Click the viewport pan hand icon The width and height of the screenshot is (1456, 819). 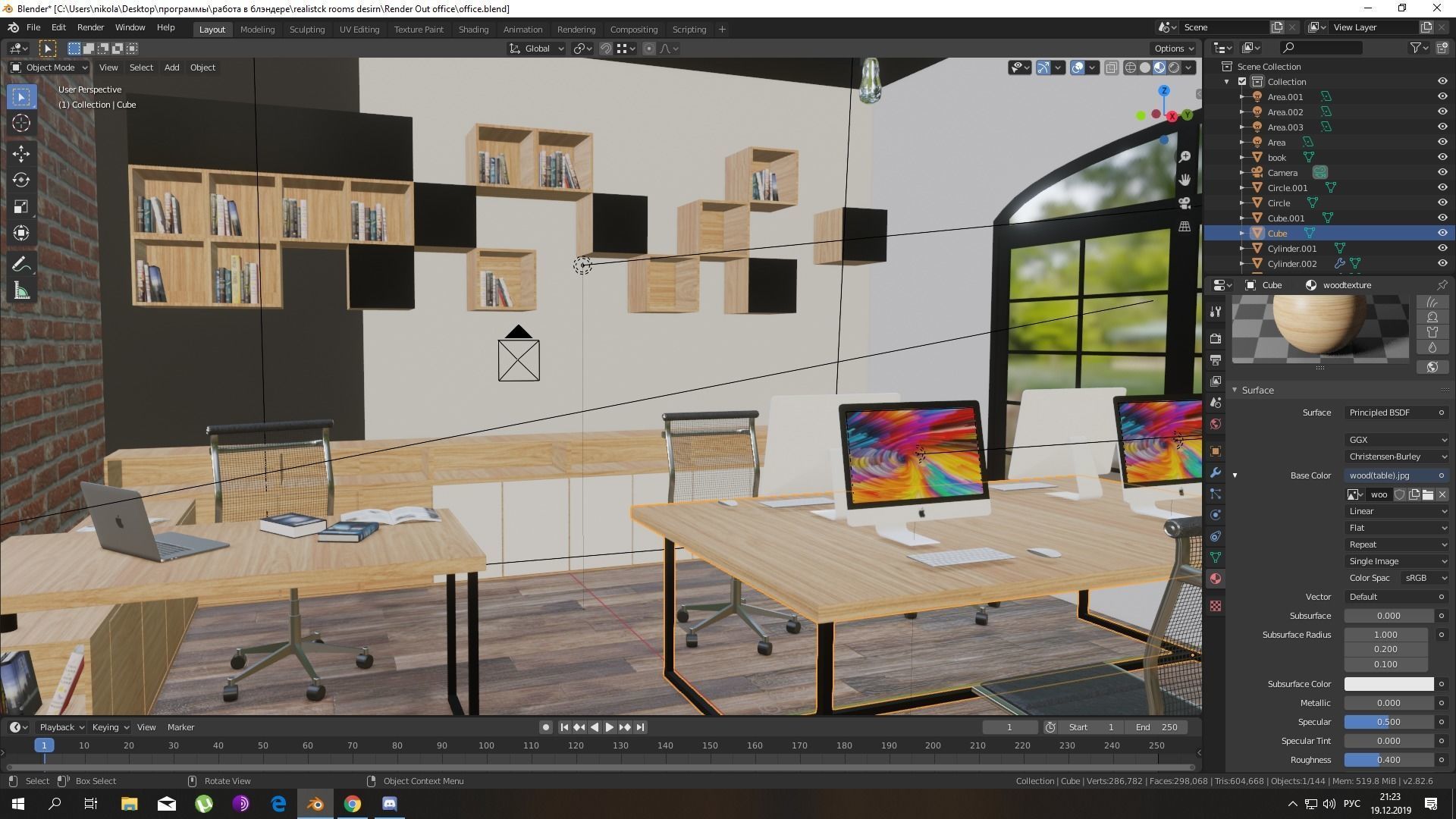(1185, 180)
